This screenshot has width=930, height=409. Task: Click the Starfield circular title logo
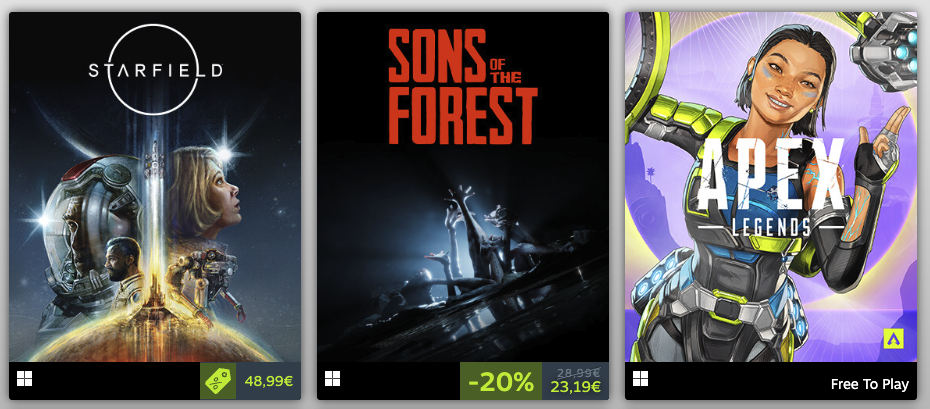coord(154,70)
